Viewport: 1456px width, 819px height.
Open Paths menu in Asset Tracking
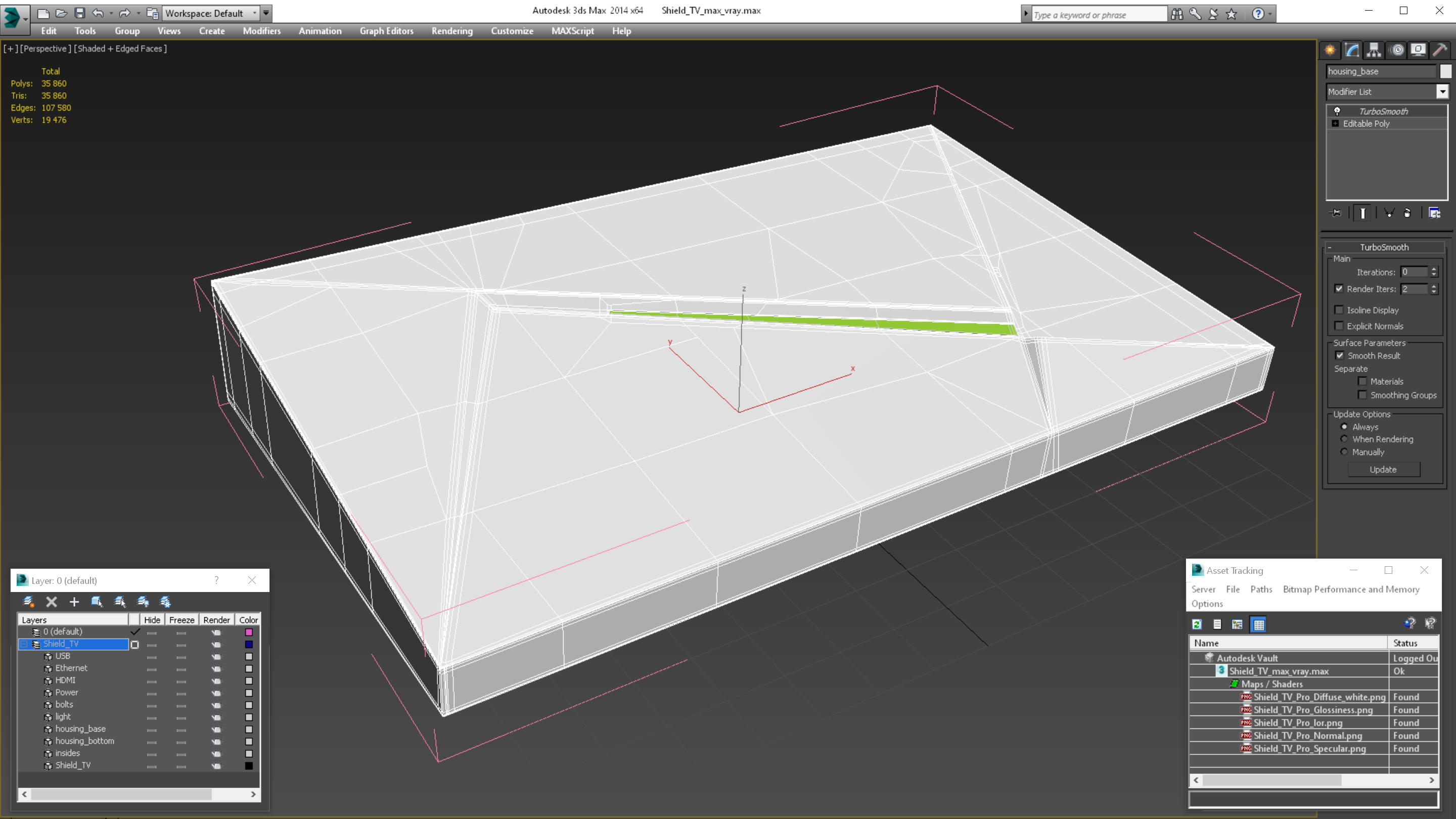(x=1261, y=589)
